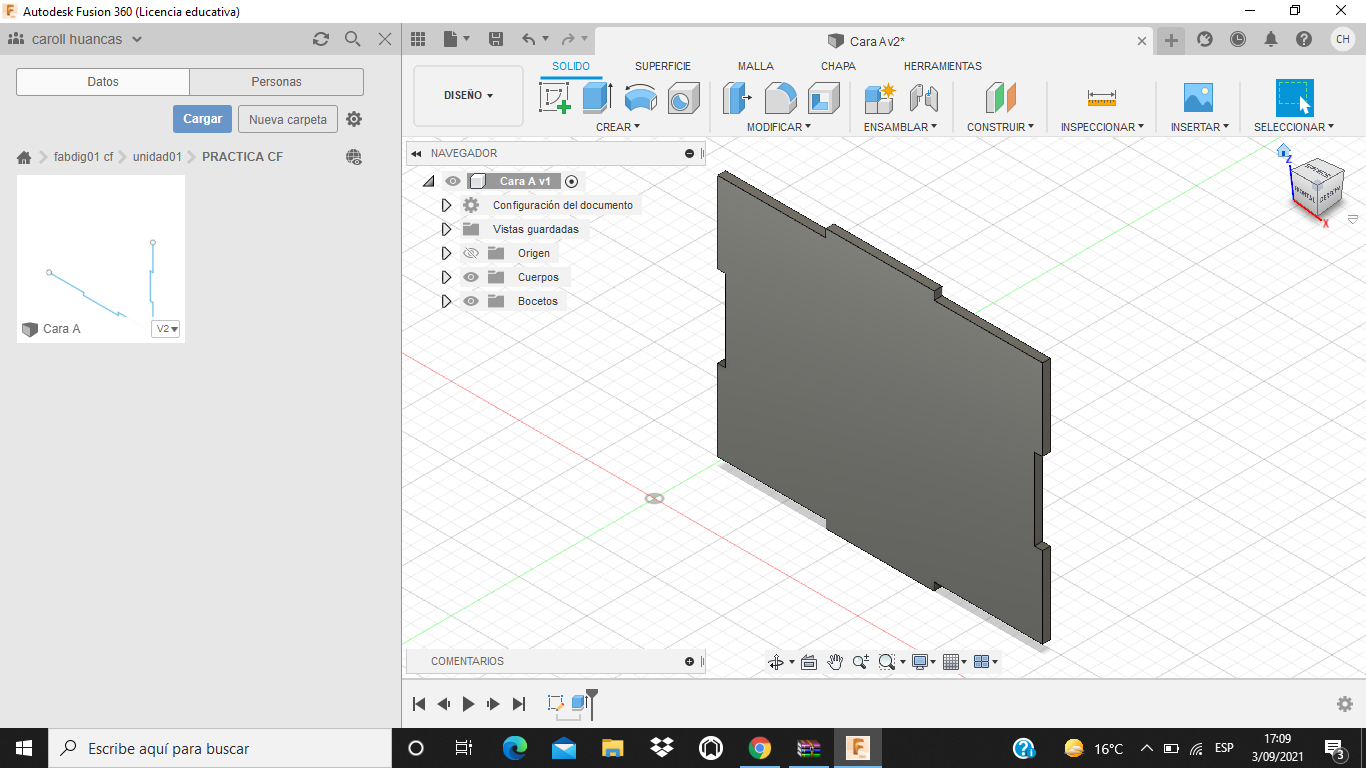Click the Cargar button
Viewport: 1366px width, 768px height.
[202, 119]
